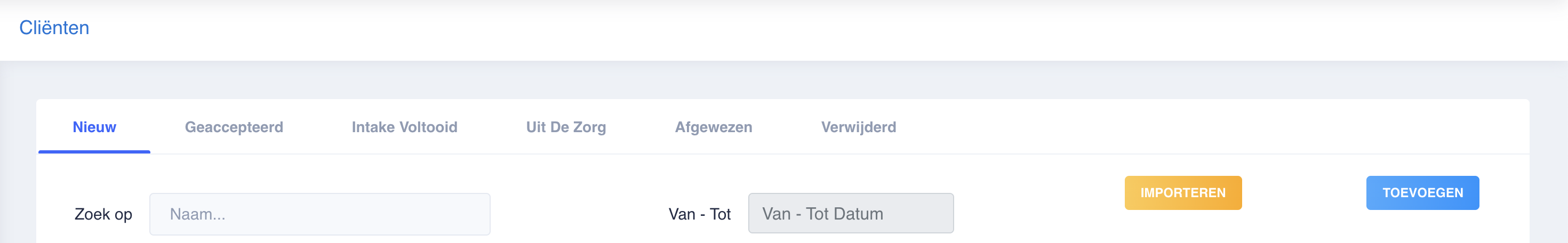
Task: Go to the Afgewezen tab
Action: 714,127
